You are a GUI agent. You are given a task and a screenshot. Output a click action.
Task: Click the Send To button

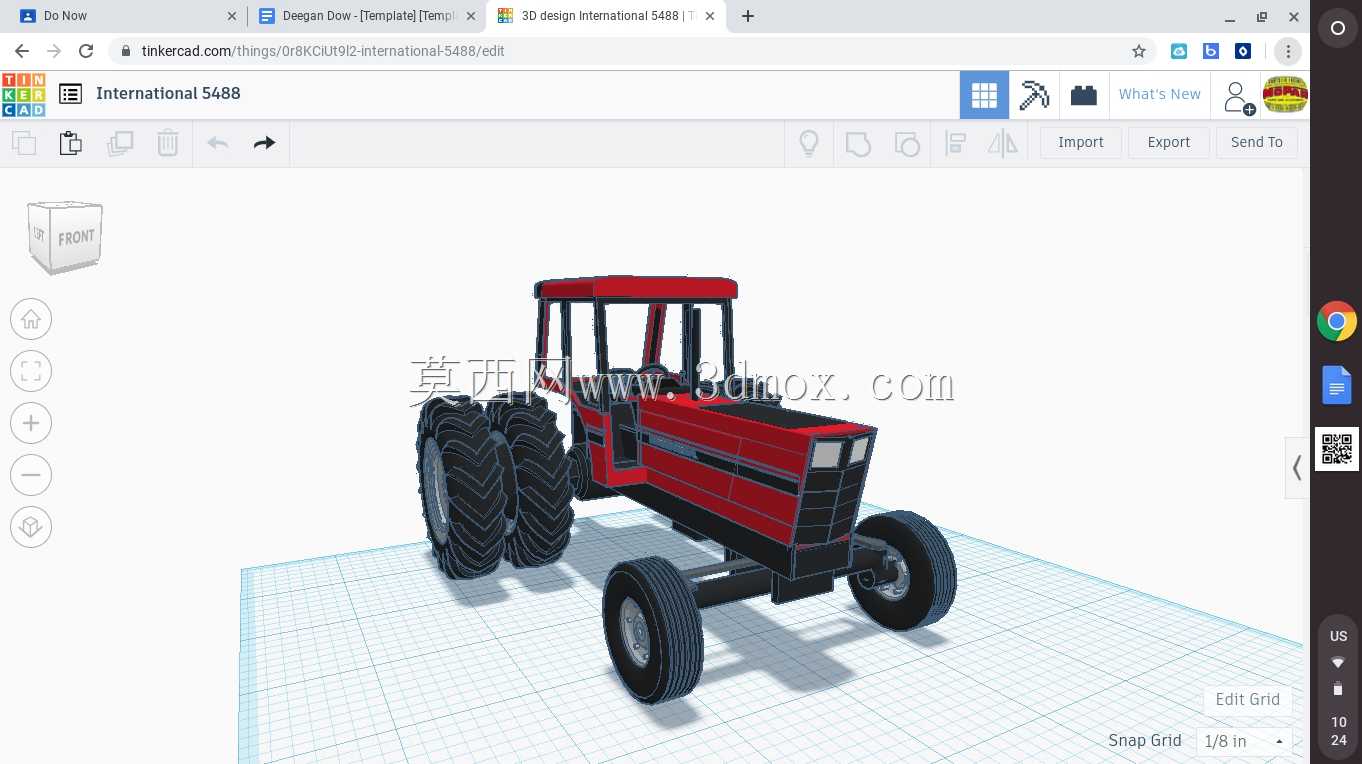tap(1257, 143)
